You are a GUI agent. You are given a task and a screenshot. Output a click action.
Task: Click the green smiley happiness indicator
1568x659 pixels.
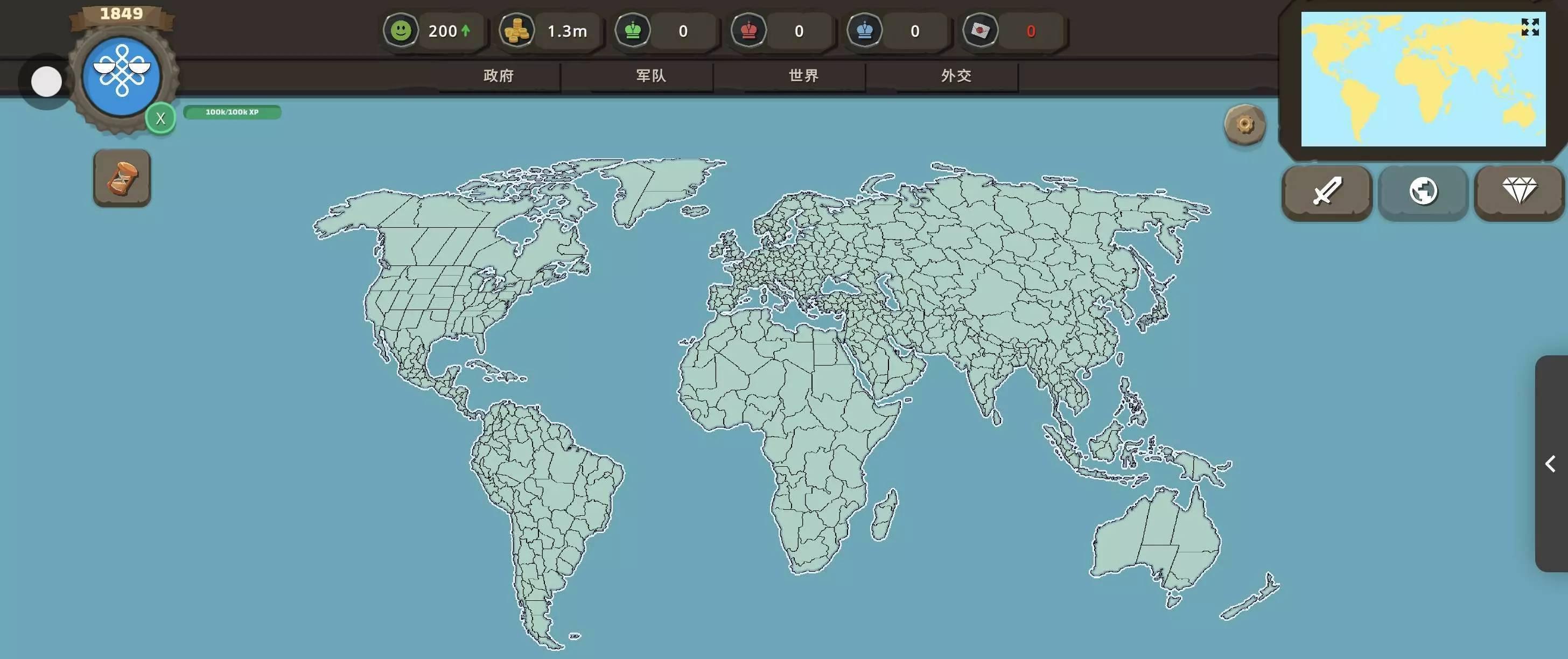coord(401,31)
